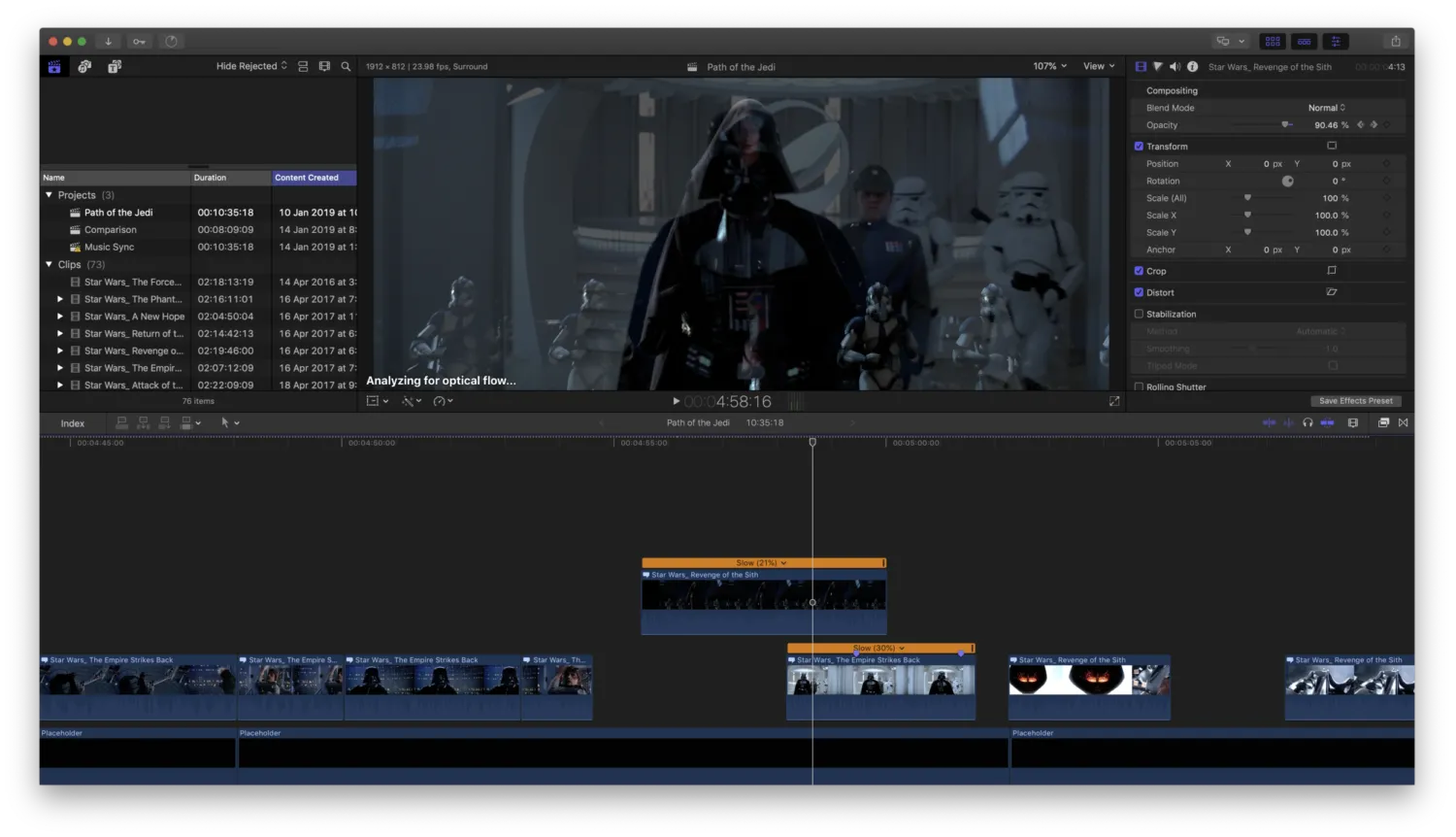
Task: Open clip appearance filmstrip icon in timeline
Action: click(x=1353, y=422)
